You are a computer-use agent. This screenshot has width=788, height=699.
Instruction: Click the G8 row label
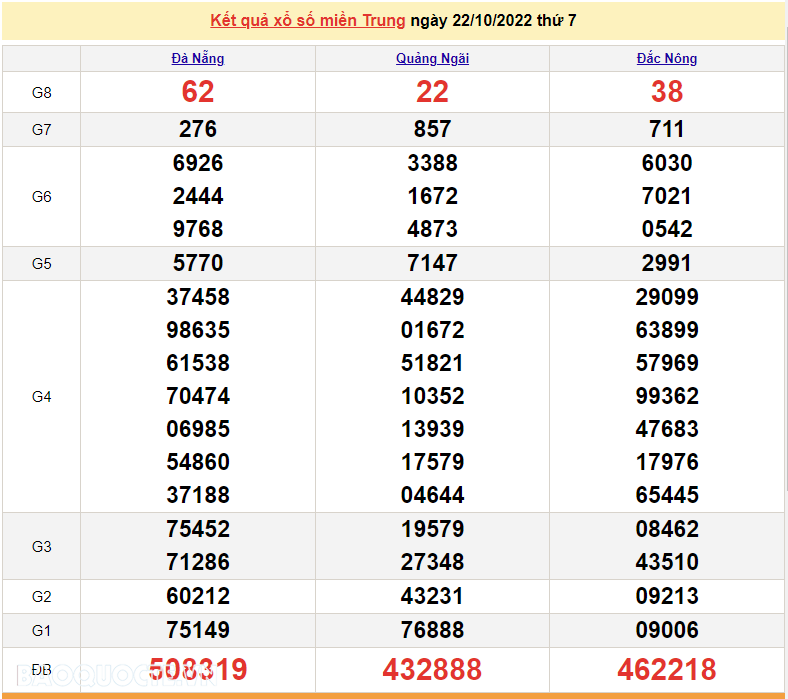(x=41, y=92)
